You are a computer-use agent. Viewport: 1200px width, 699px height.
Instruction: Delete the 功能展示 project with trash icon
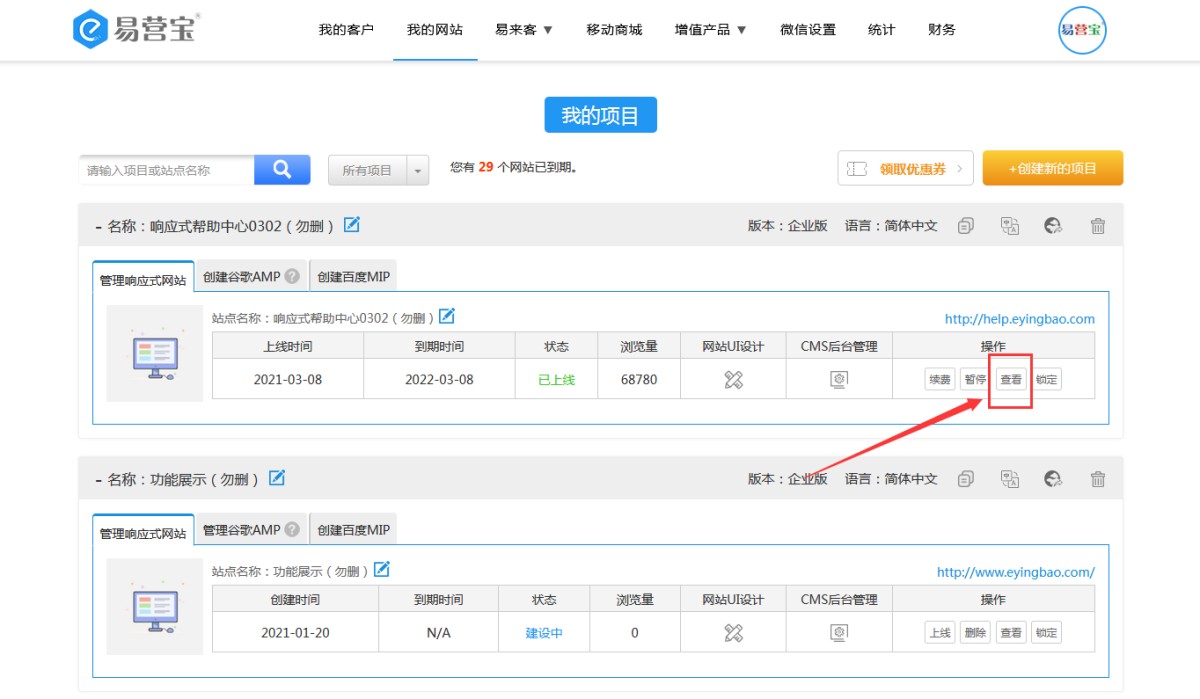pyautogui.click(x=1097, y=479)
